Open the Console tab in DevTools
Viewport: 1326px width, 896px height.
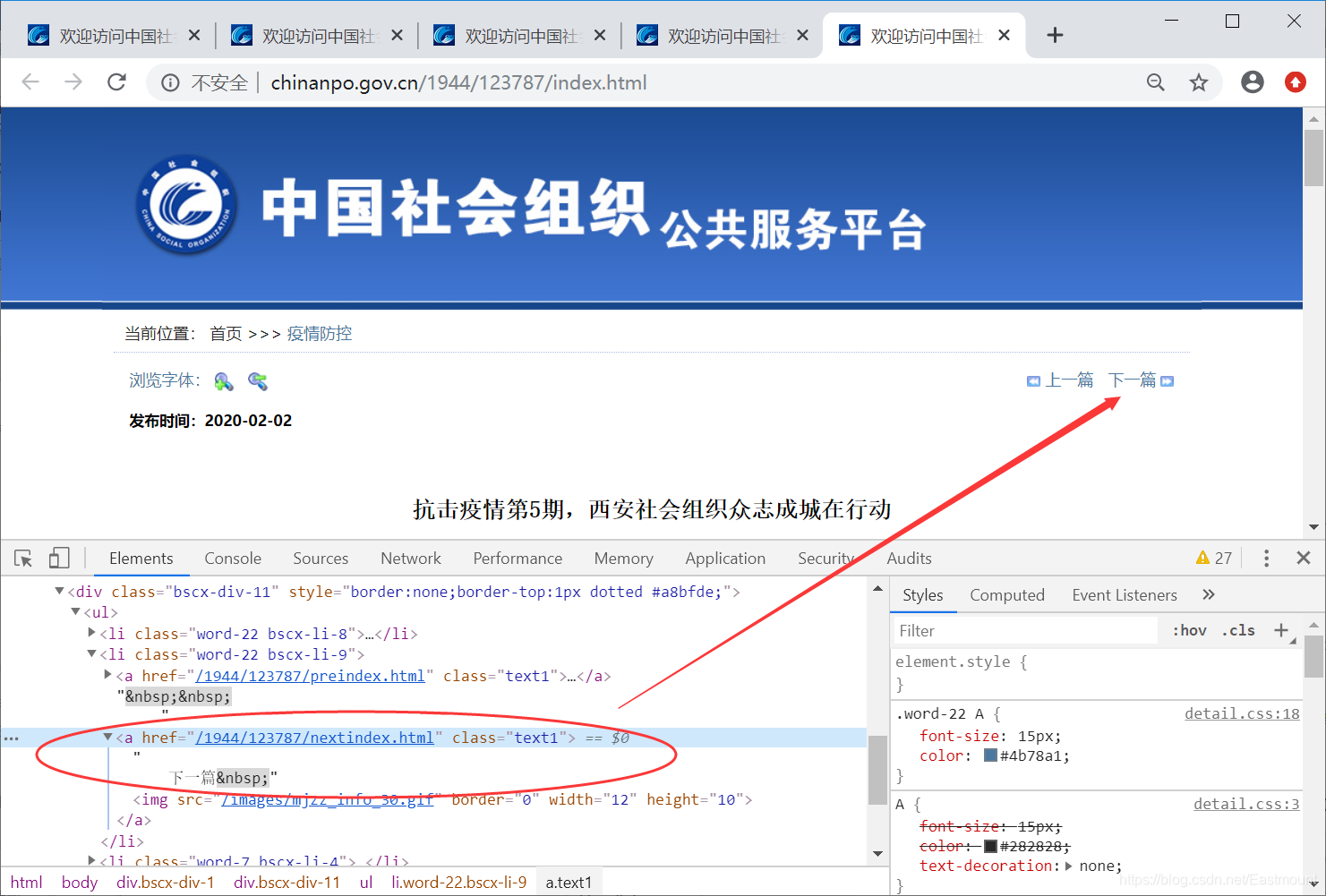[233, 559]
